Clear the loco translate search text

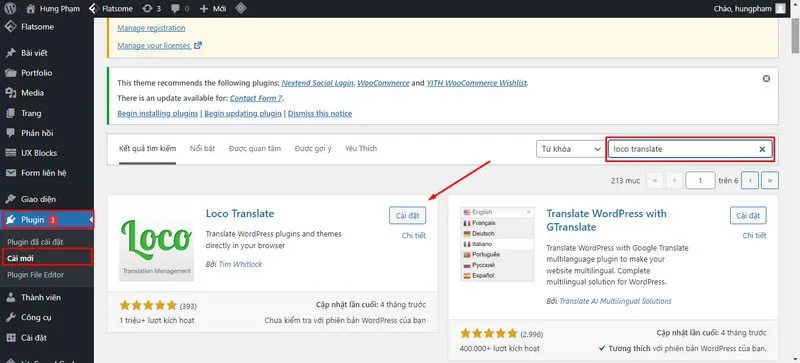pyautogui.click(x=762, y=149)
